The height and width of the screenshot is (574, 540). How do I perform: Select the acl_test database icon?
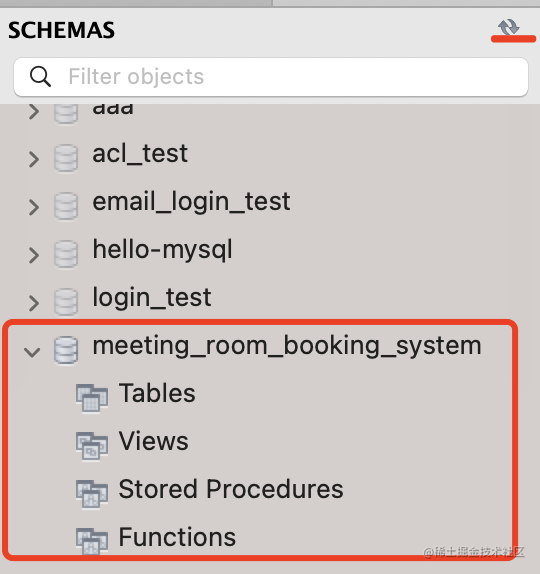66,158
